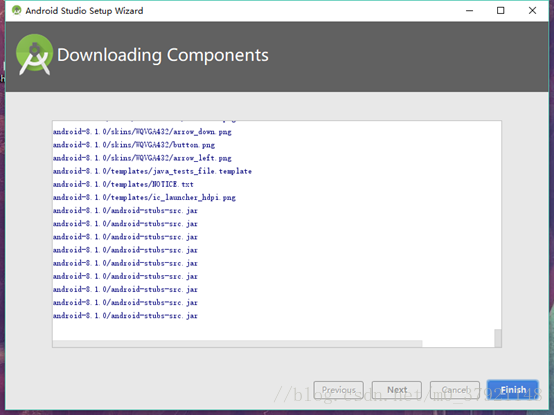
Task: Minimize the Setup Wizard window
Action: click(469, 11)
